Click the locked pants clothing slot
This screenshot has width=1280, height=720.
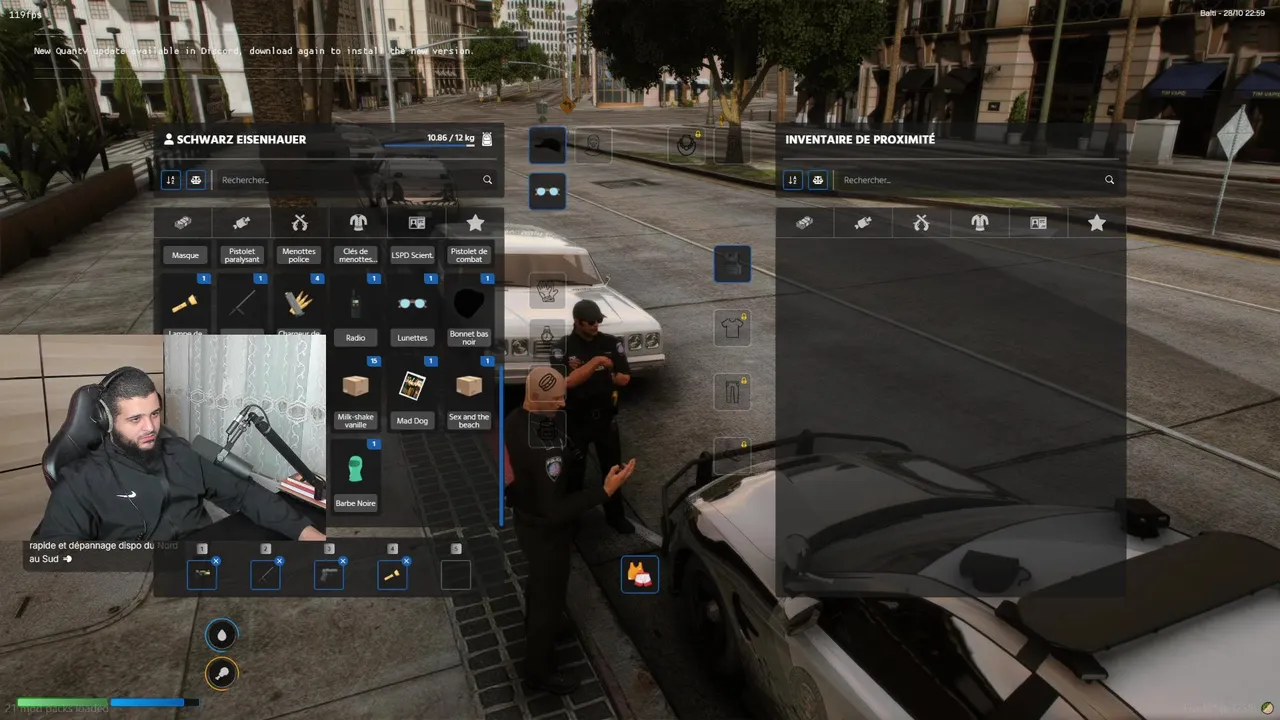click(732, 392)
